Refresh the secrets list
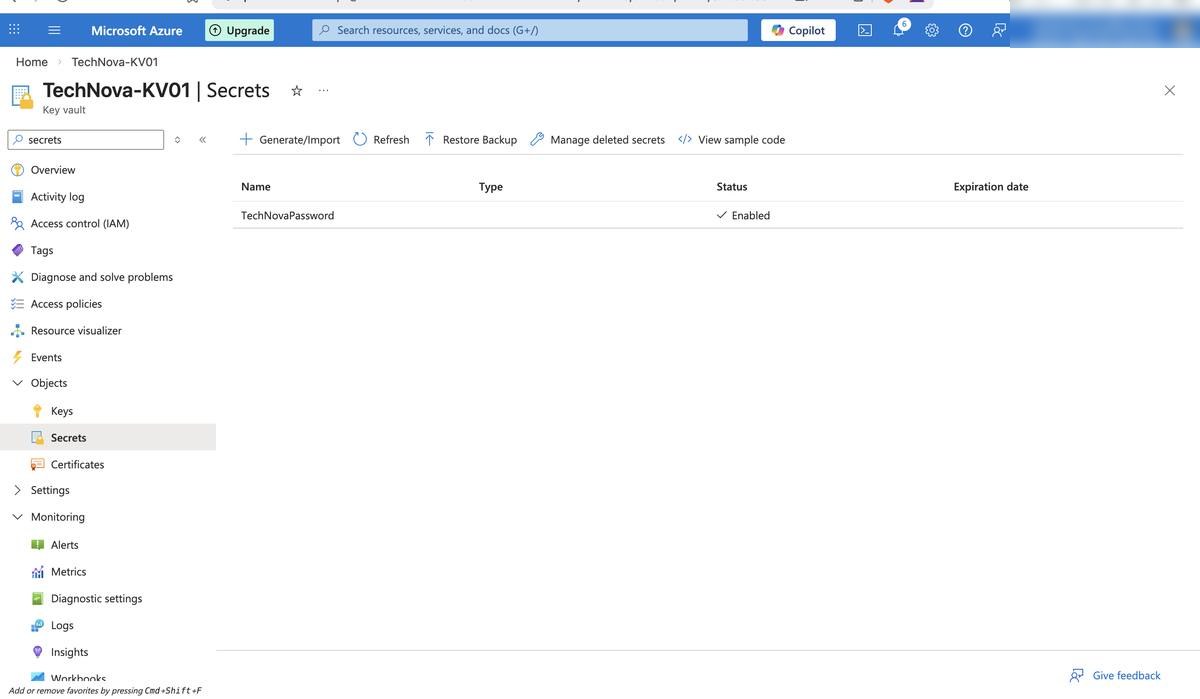The height and width of the screenshot is (699, 1200). click(381, 140)
